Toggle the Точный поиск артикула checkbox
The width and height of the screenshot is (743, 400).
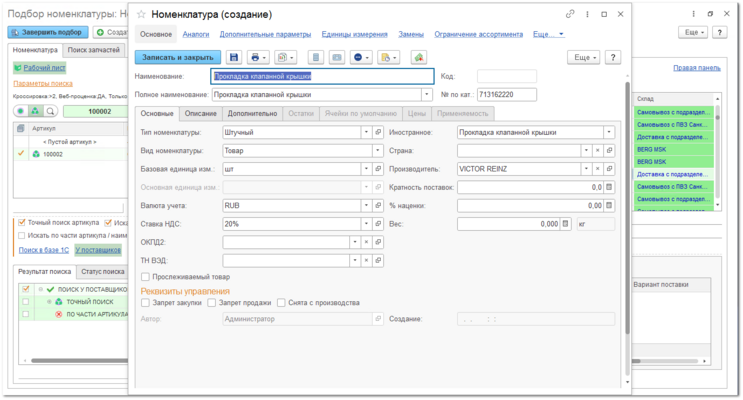(21, 222)
